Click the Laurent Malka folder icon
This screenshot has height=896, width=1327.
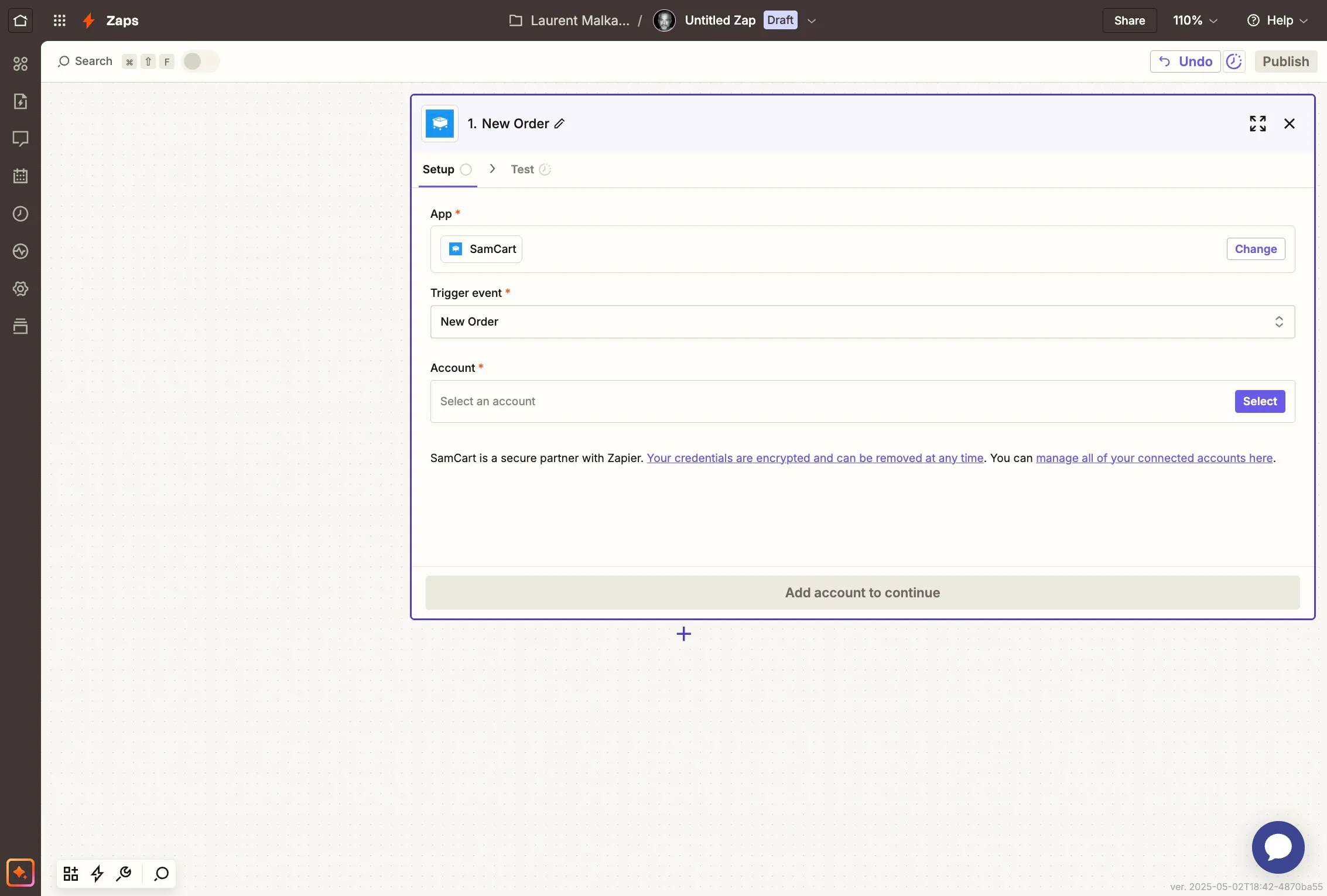click(x=515, y=20)
